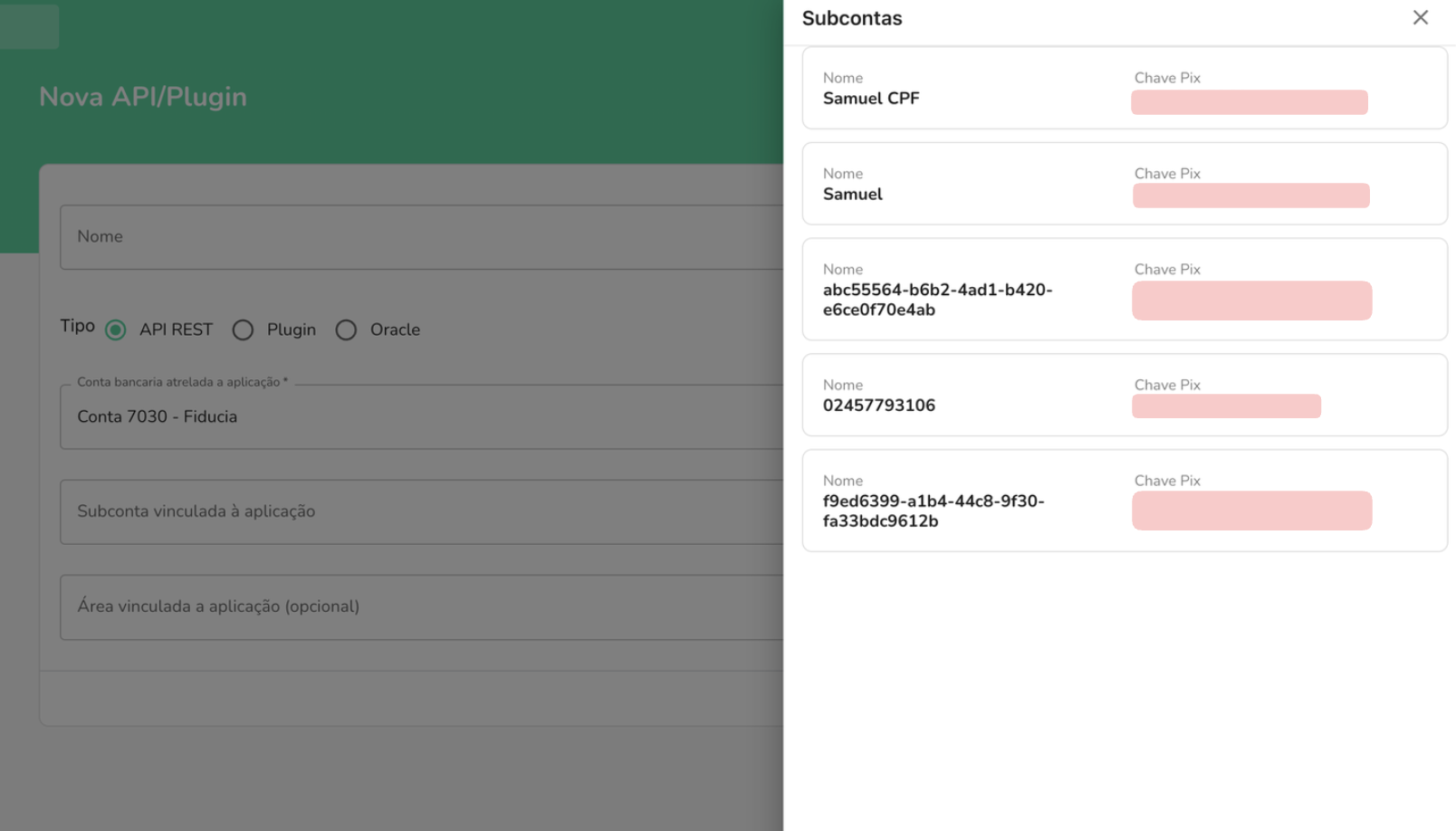Click the Chave Pix value of subaccount abc55564
Viewport: 1456px width, 831px height.
1251,301
